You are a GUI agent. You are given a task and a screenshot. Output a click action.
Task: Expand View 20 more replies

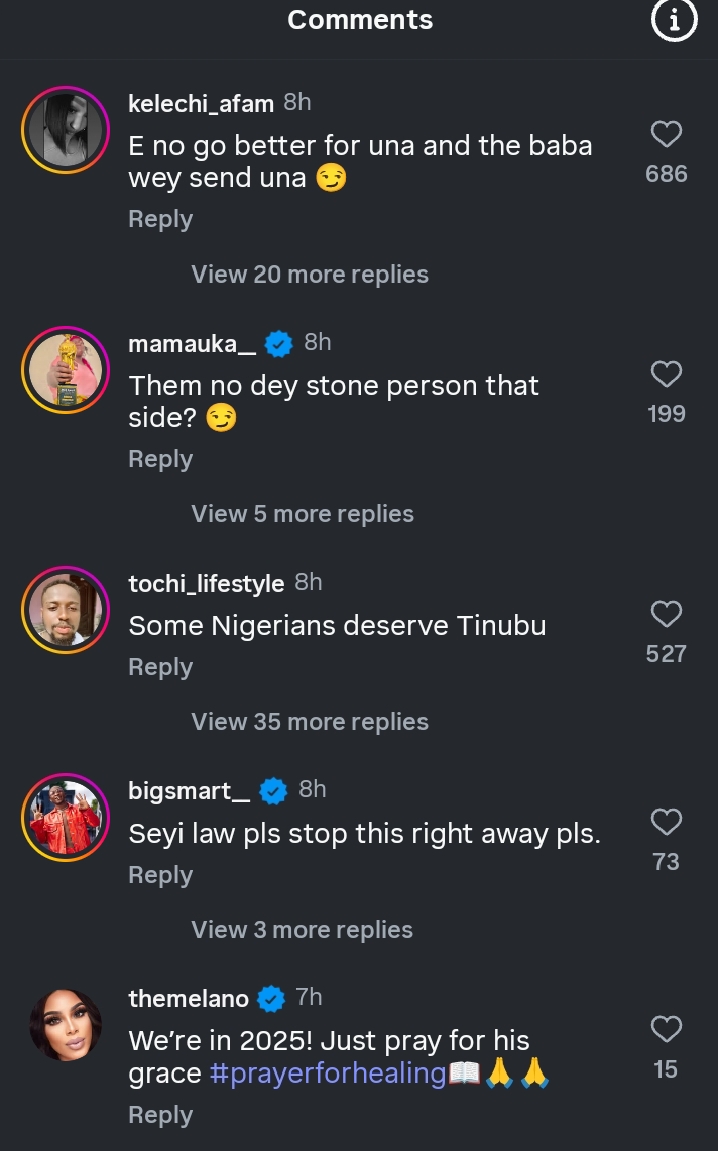[x=310, y=275]
